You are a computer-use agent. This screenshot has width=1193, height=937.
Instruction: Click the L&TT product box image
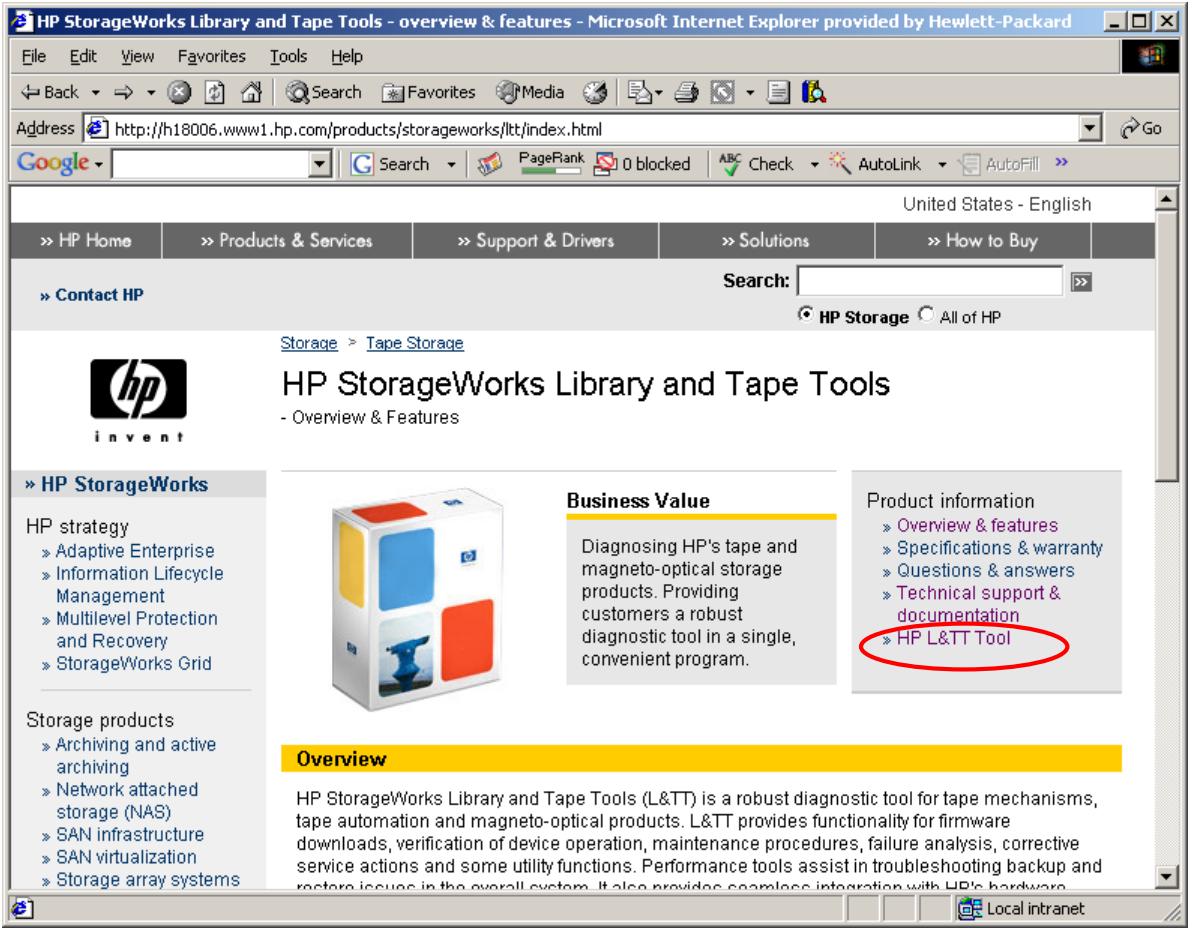418,598
